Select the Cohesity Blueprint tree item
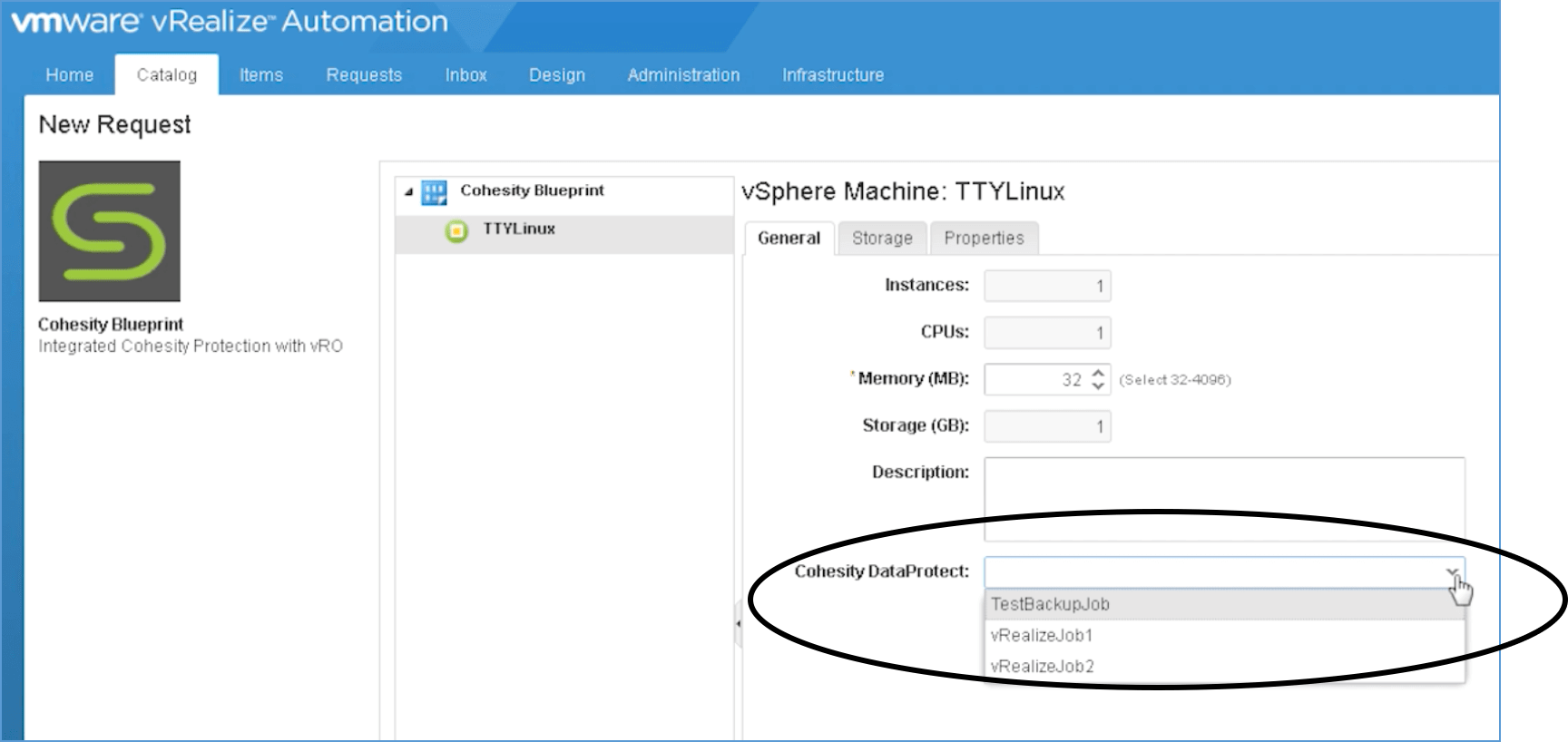This screenshot has width=1568, height=742. click(532, 190)
